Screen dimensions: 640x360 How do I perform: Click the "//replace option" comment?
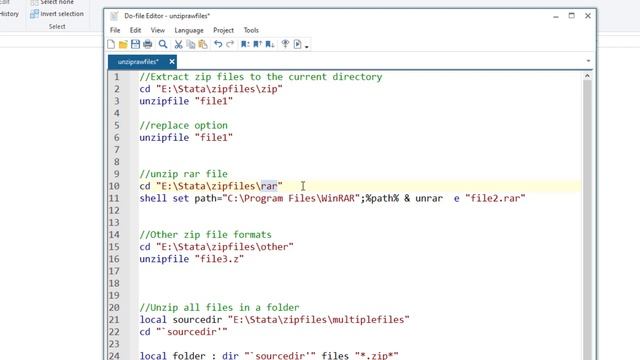184,125
